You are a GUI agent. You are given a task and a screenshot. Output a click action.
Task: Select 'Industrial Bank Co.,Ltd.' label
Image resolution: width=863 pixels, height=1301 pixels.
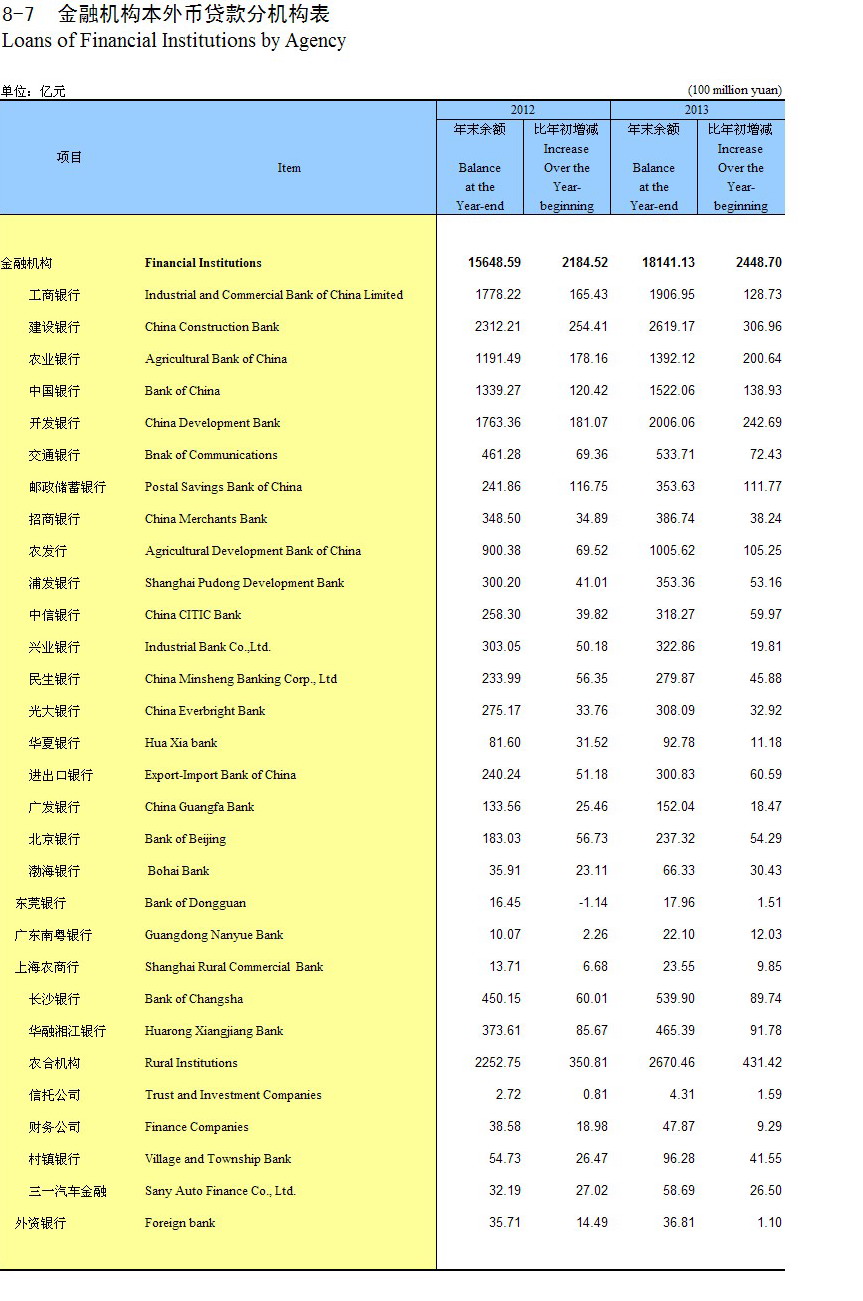point(208,647)
